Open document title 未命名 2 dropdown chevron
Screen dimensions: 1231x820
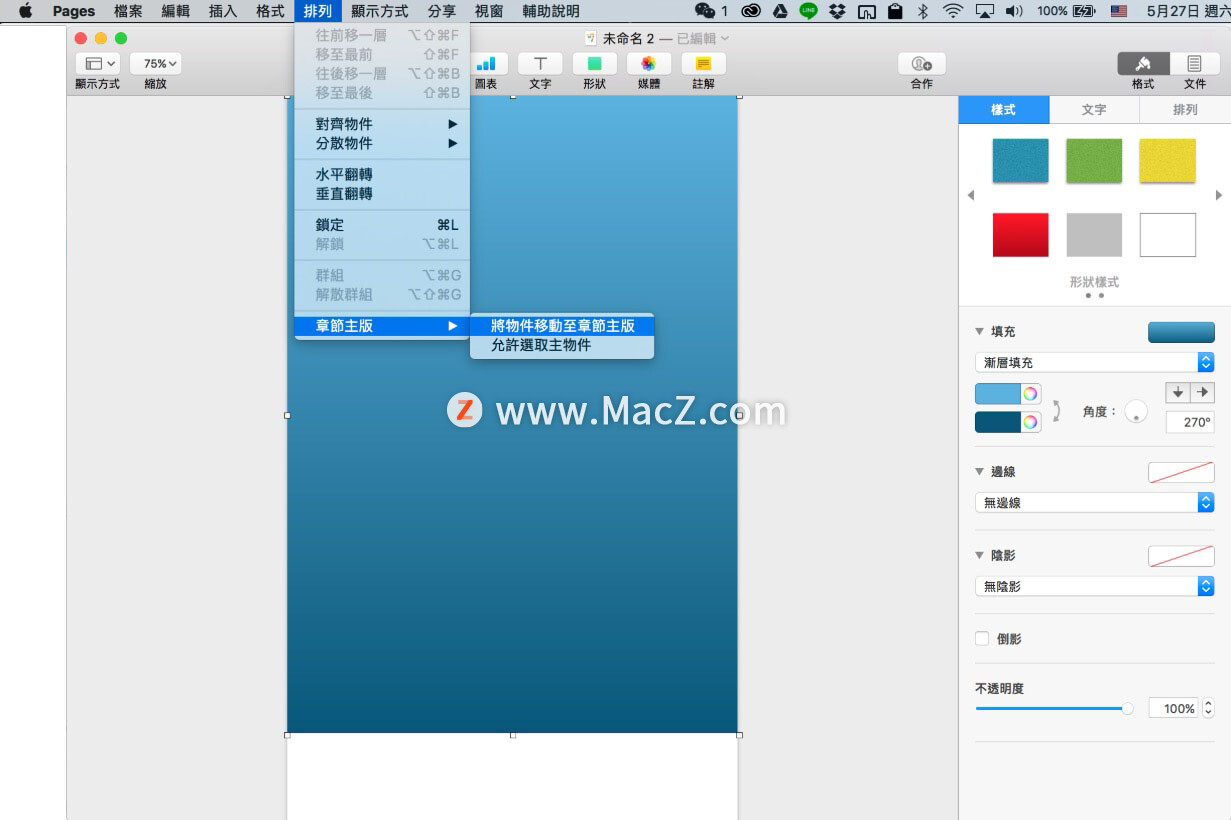725,38
